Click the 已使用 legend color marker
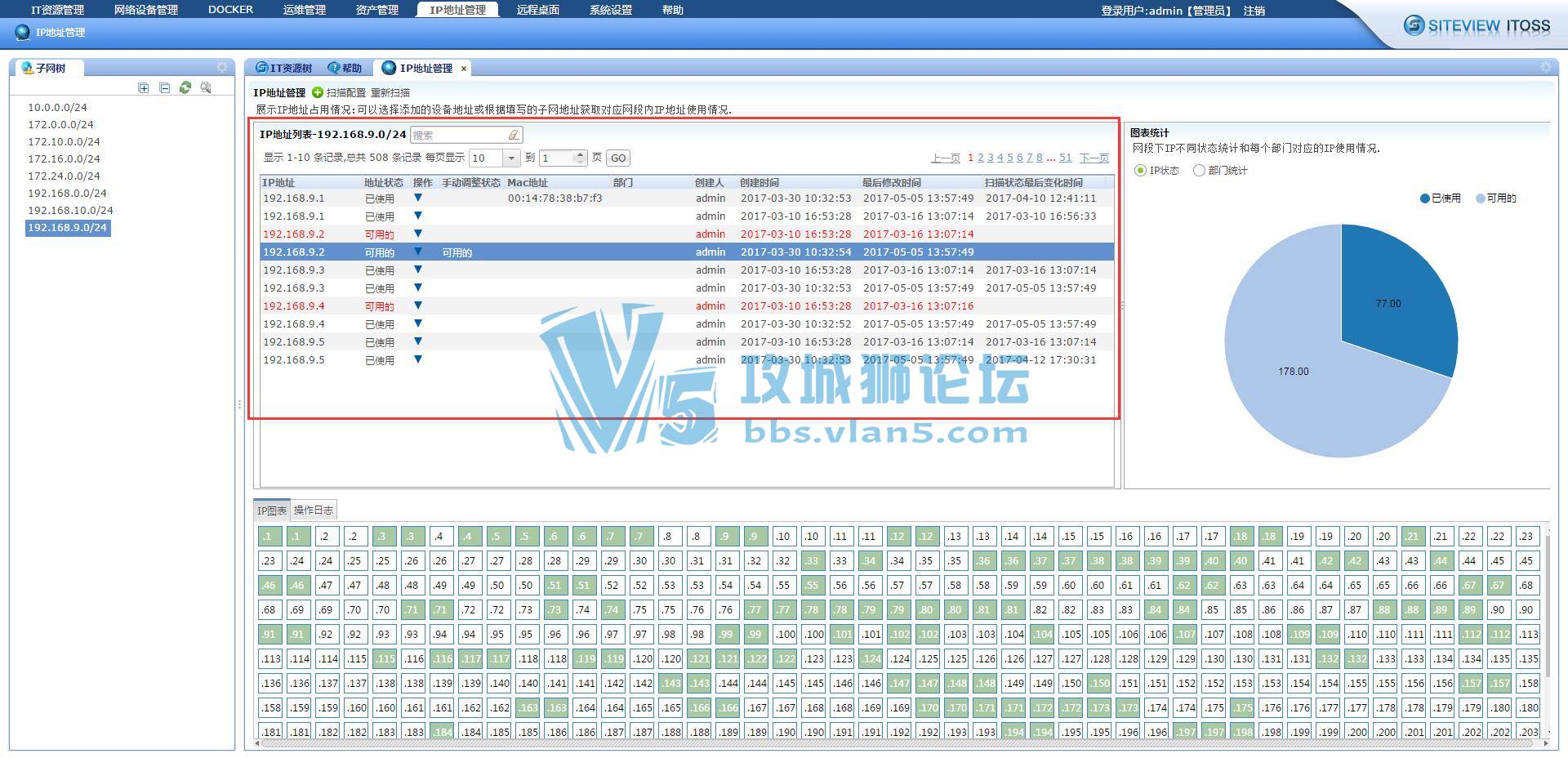 tap(1425, 198)
